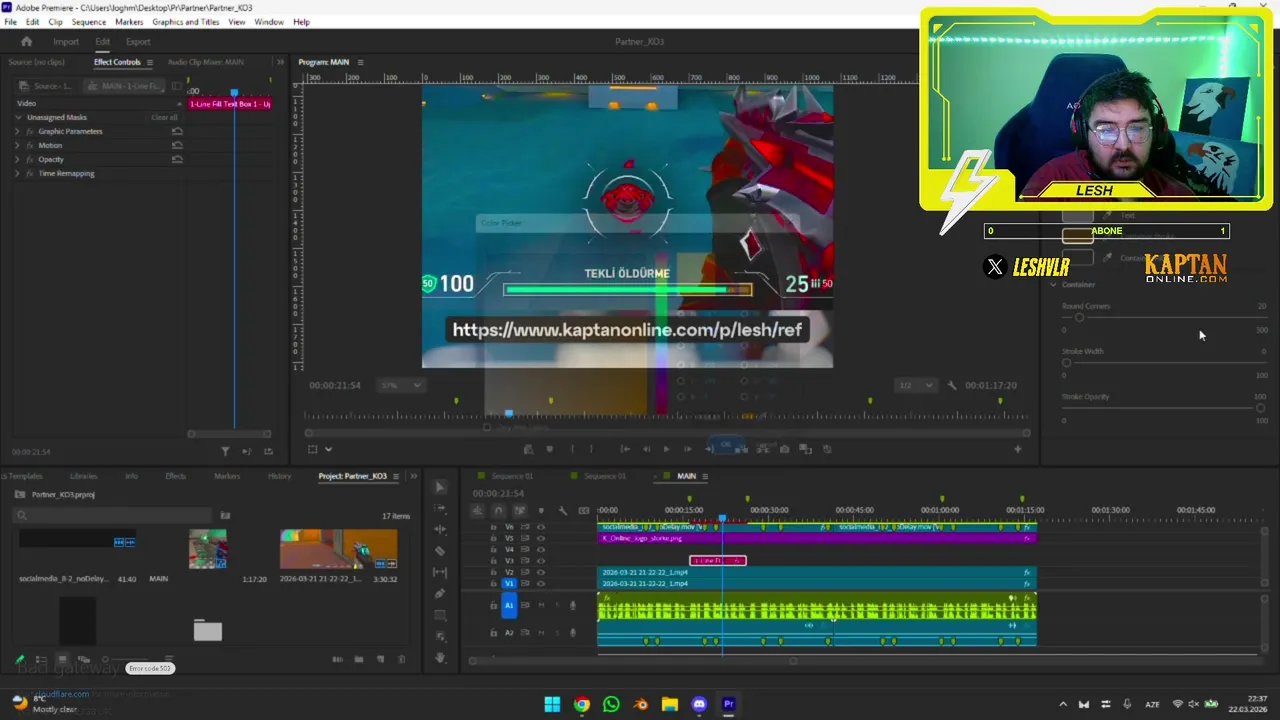Image resolution: width=1280 pixels, height=720 pixels.
Task: Select the Track Select Forward tool
Action: click(440, 508)
